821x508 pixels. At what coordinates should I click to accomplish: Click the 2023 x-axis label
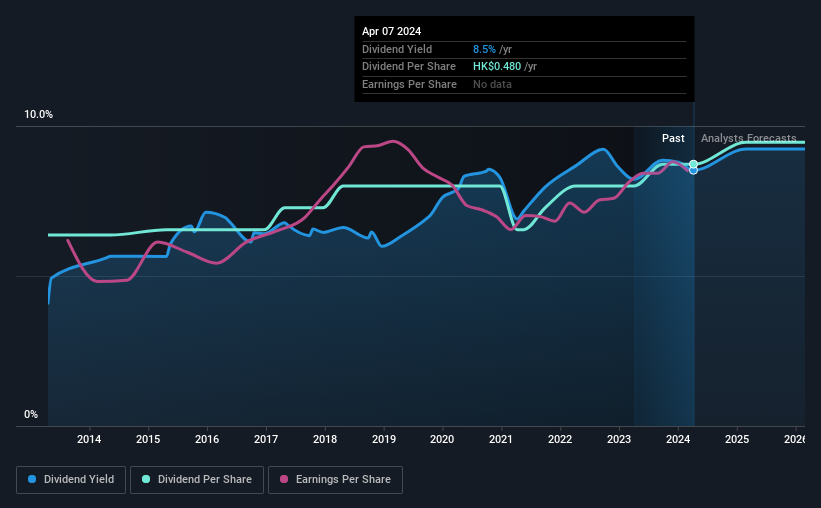pos(619,439)
